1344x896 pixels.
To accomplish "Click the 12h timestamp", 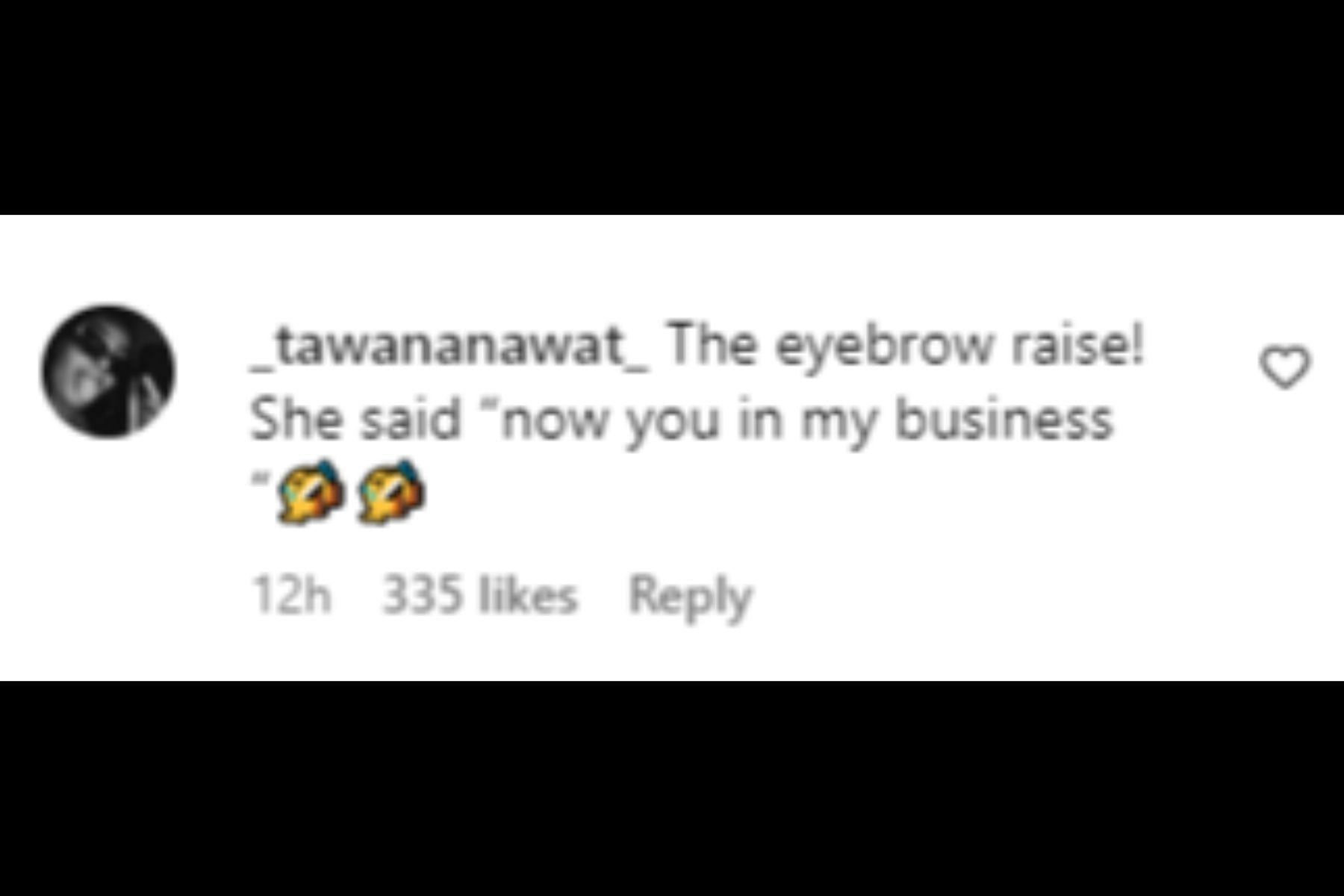I will (x=291, y=596).
